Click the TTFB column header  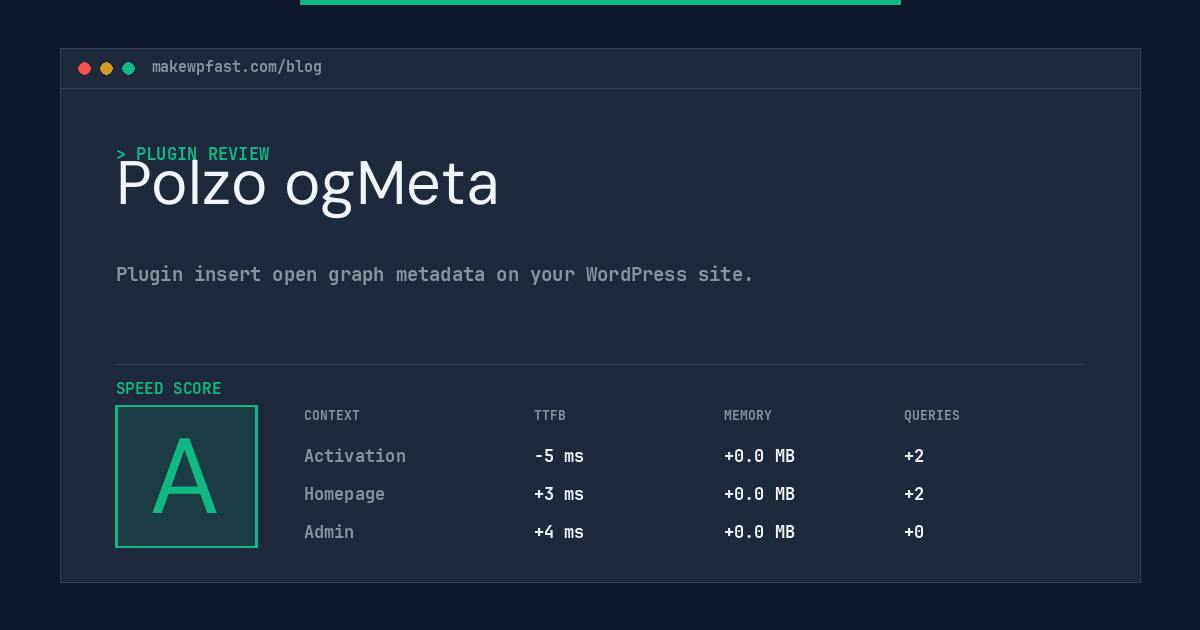coord(550,416)
